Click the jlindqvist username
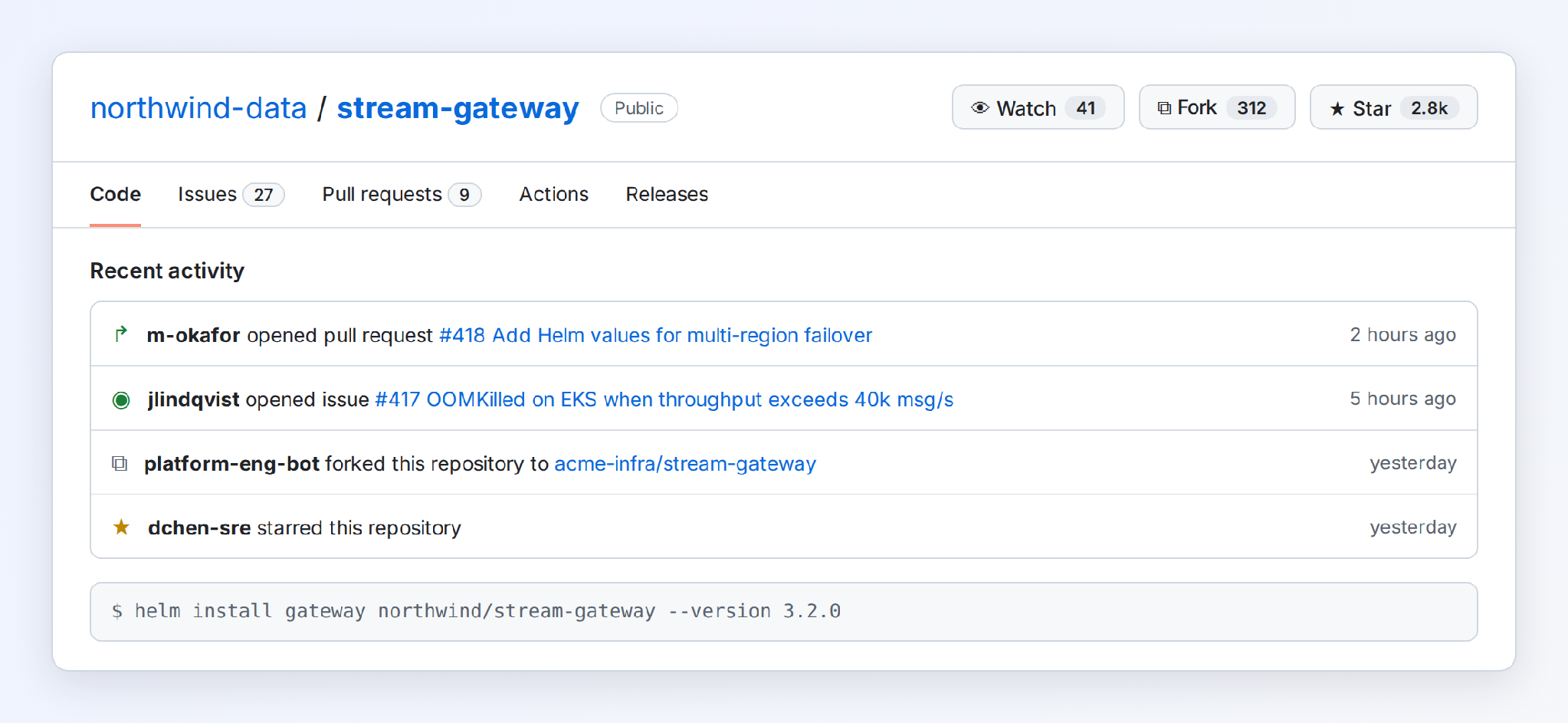The image size is (1568, 723). (x=193, y=399)
